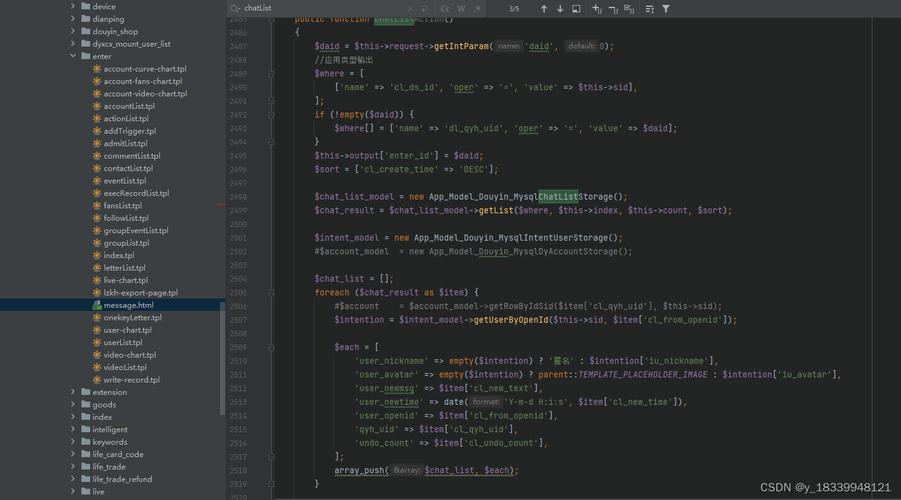Viewport: 901px width, 500px height.
Task: Collapse the enter folder
Action: 73,56
